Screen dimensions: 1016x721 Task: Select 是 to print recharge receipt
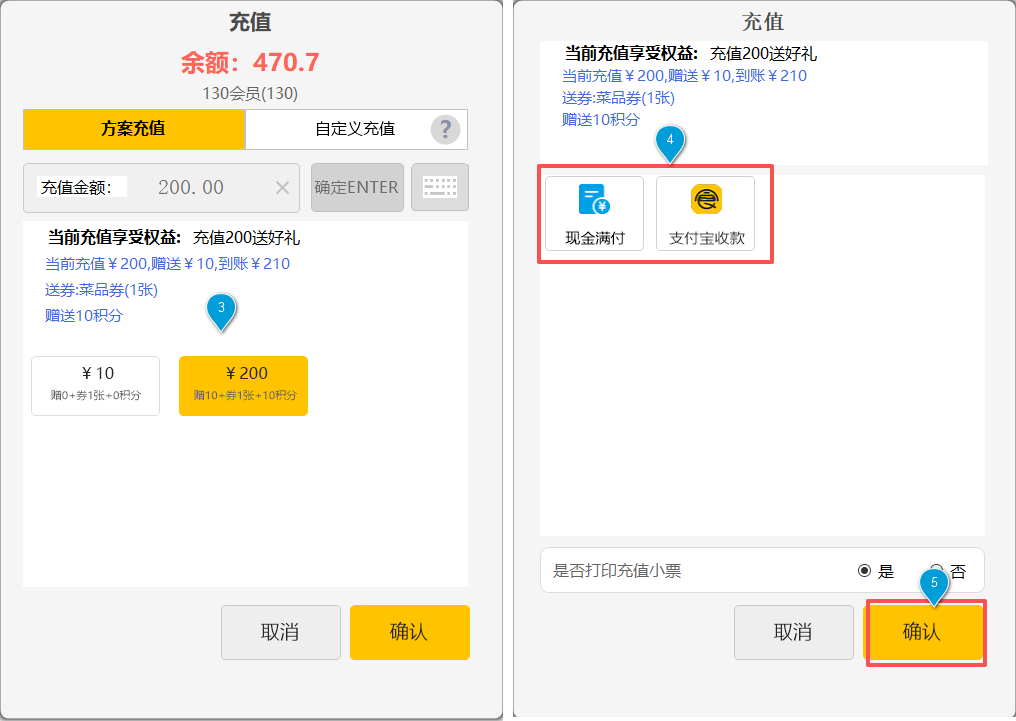coord(865,571)
